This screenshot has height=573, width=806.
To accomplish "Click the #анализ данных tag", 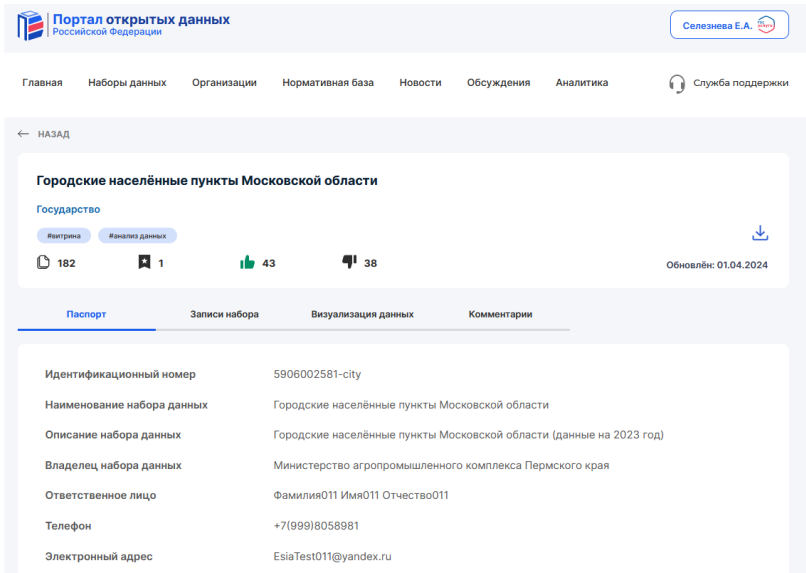I will (x=137, y=236).
